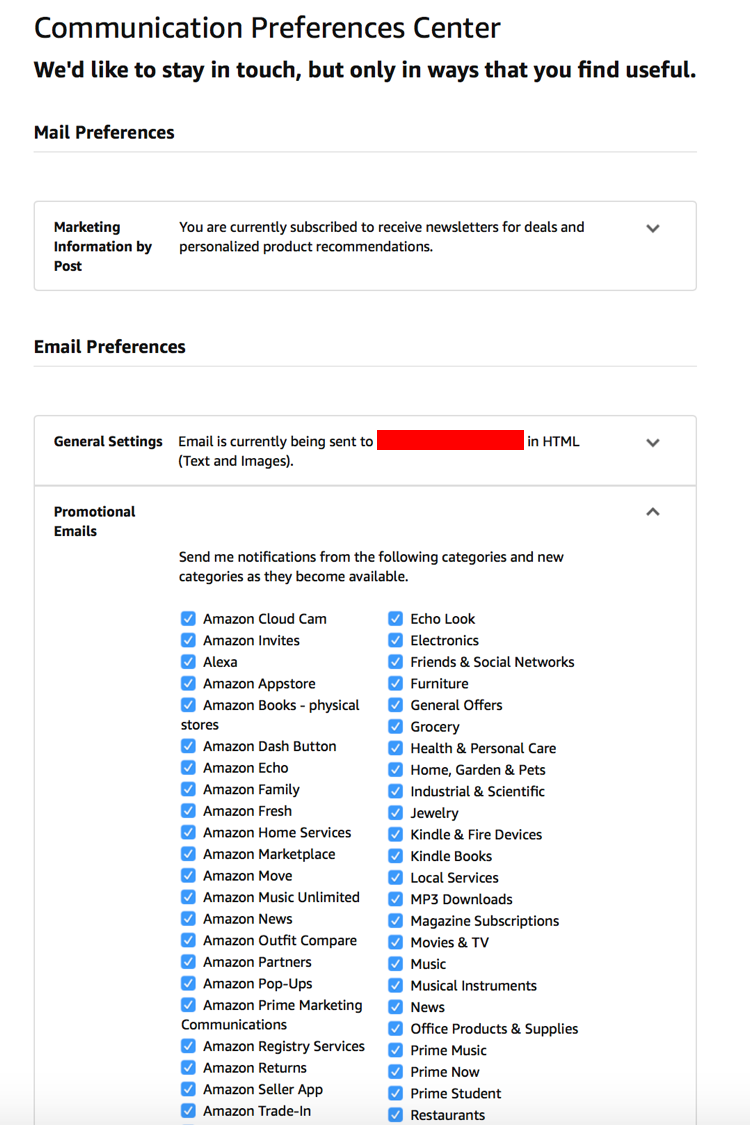Expand the Marketing Information by Post section

652,228
